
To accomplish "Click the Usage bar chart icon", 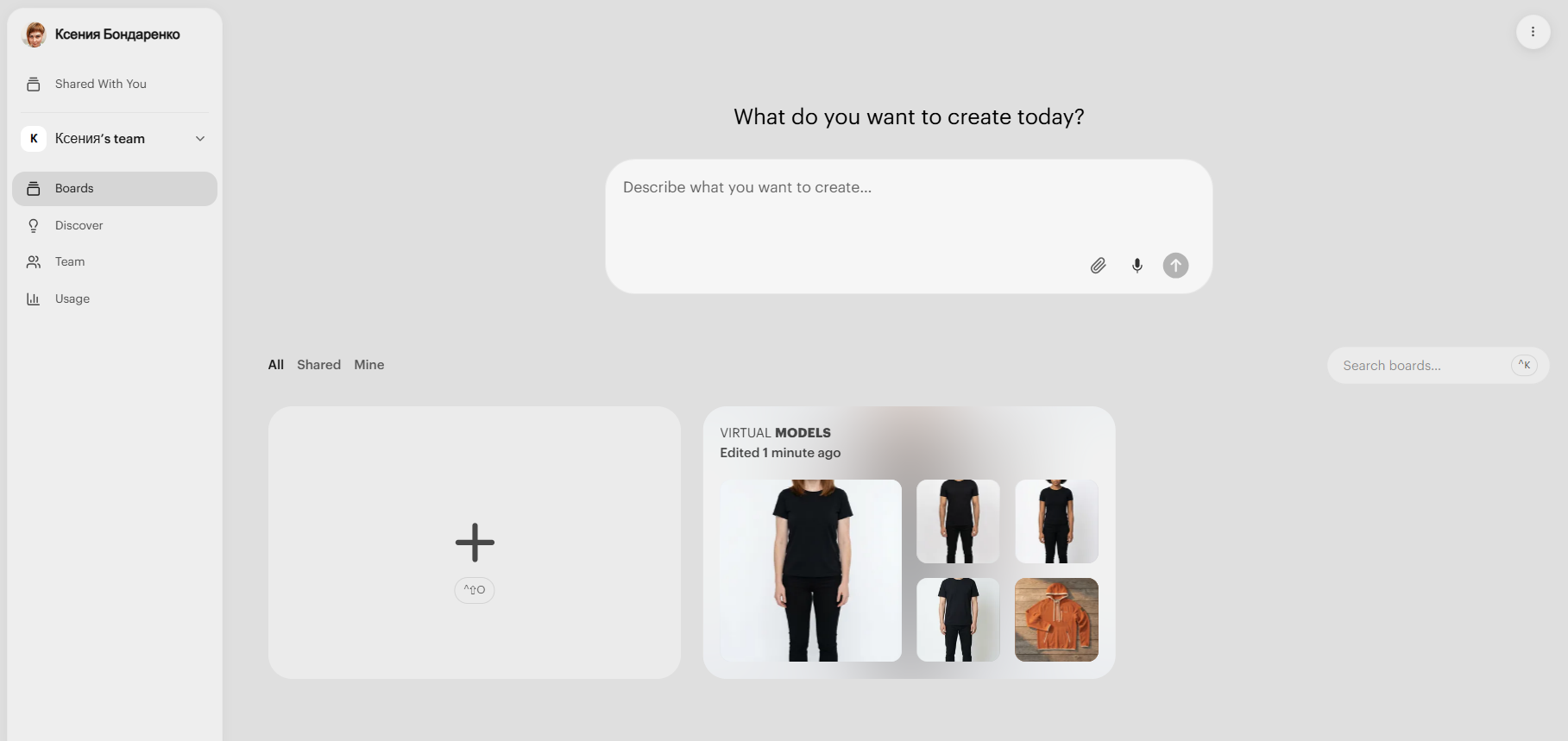I will (34, 298).
